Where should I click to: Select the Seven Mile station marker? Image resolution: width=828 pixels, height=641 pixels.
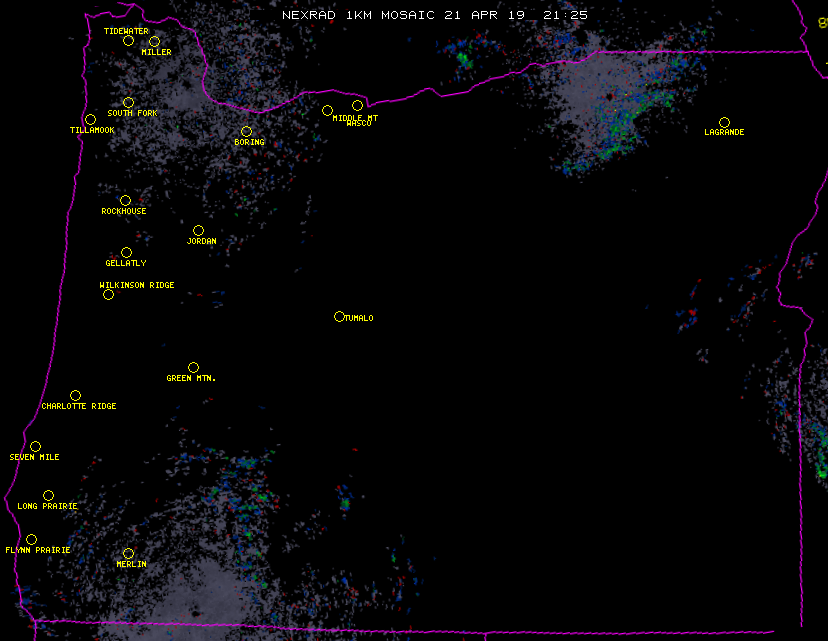pyautogui.click(x=35, y=447)
